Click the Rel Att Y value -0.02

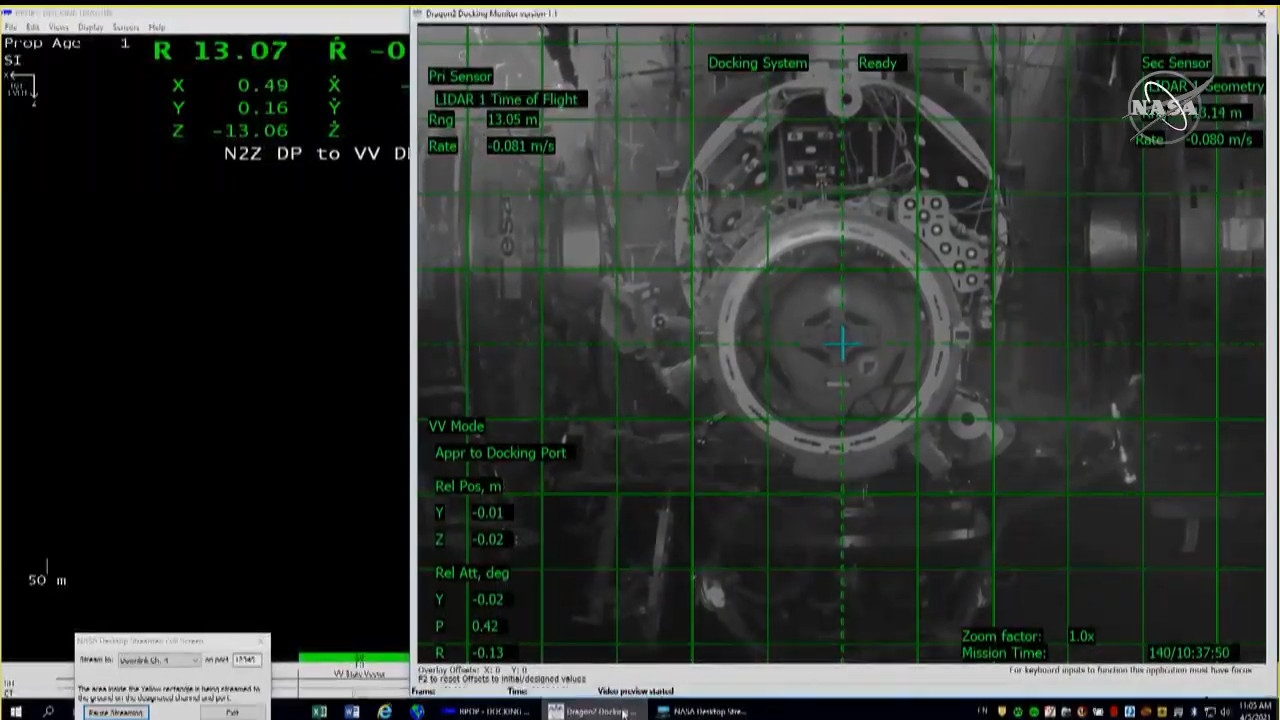click(488, 600)
